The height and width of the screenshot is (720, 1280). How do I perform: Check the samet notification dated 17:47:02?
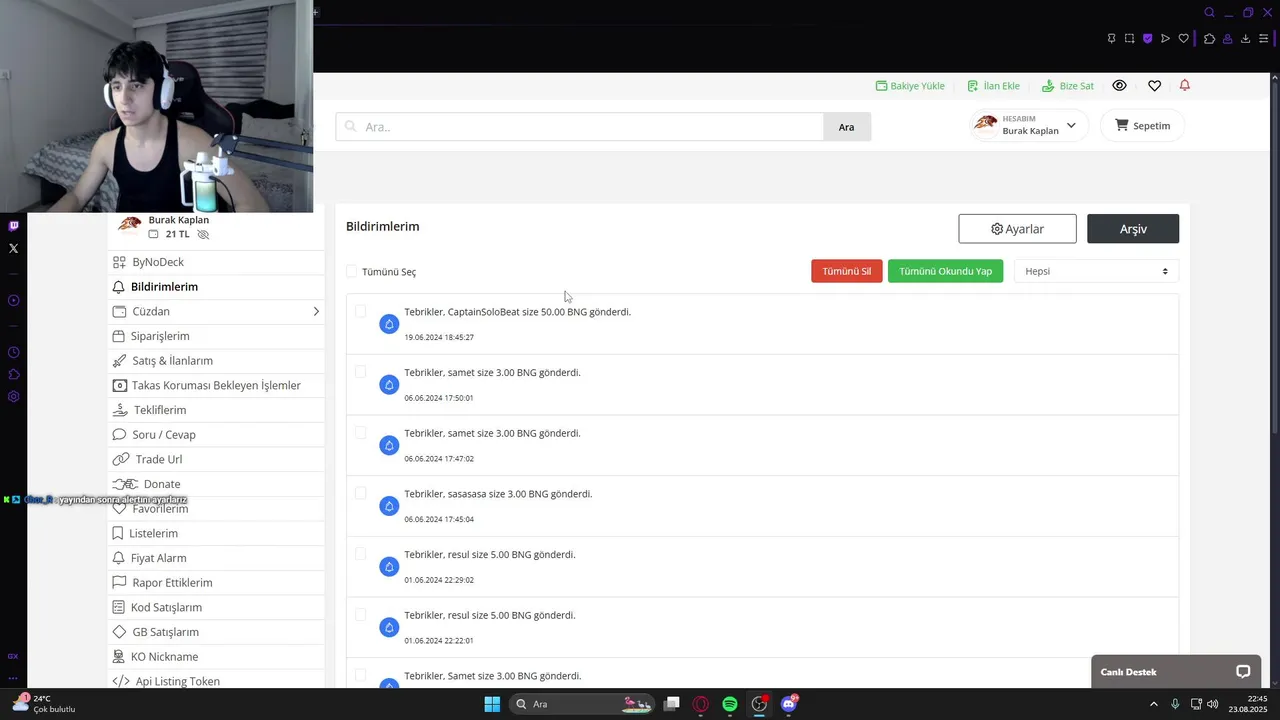[360, 433]
